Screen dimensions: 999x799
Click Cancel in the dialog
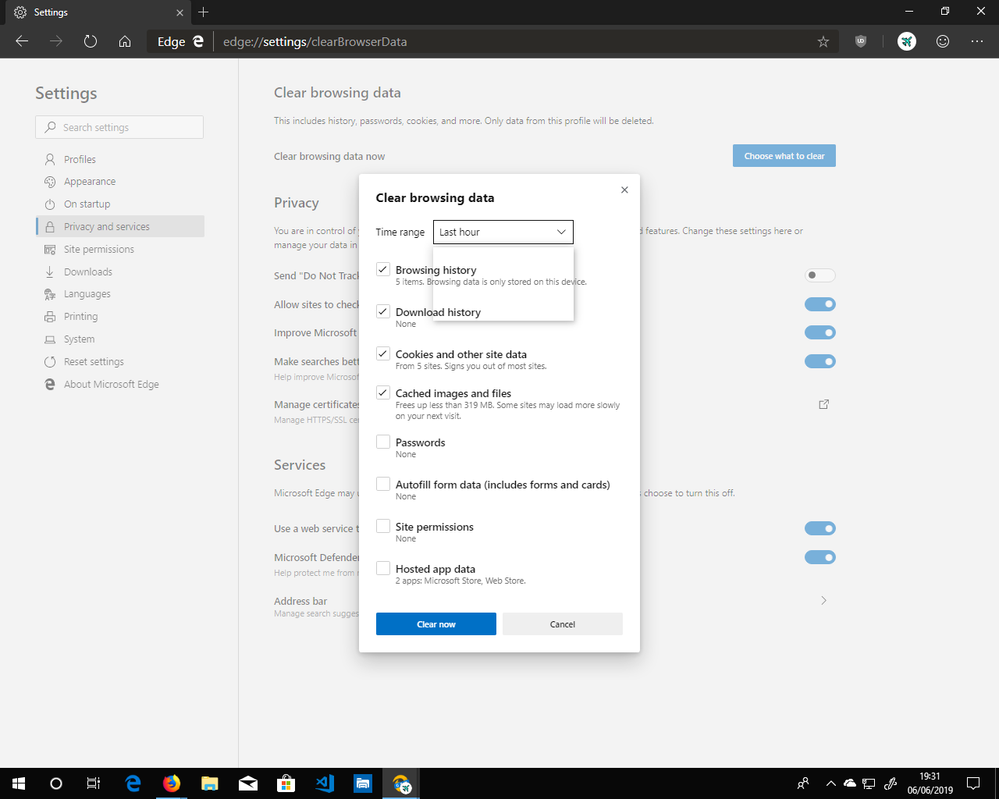coord(563,624)
